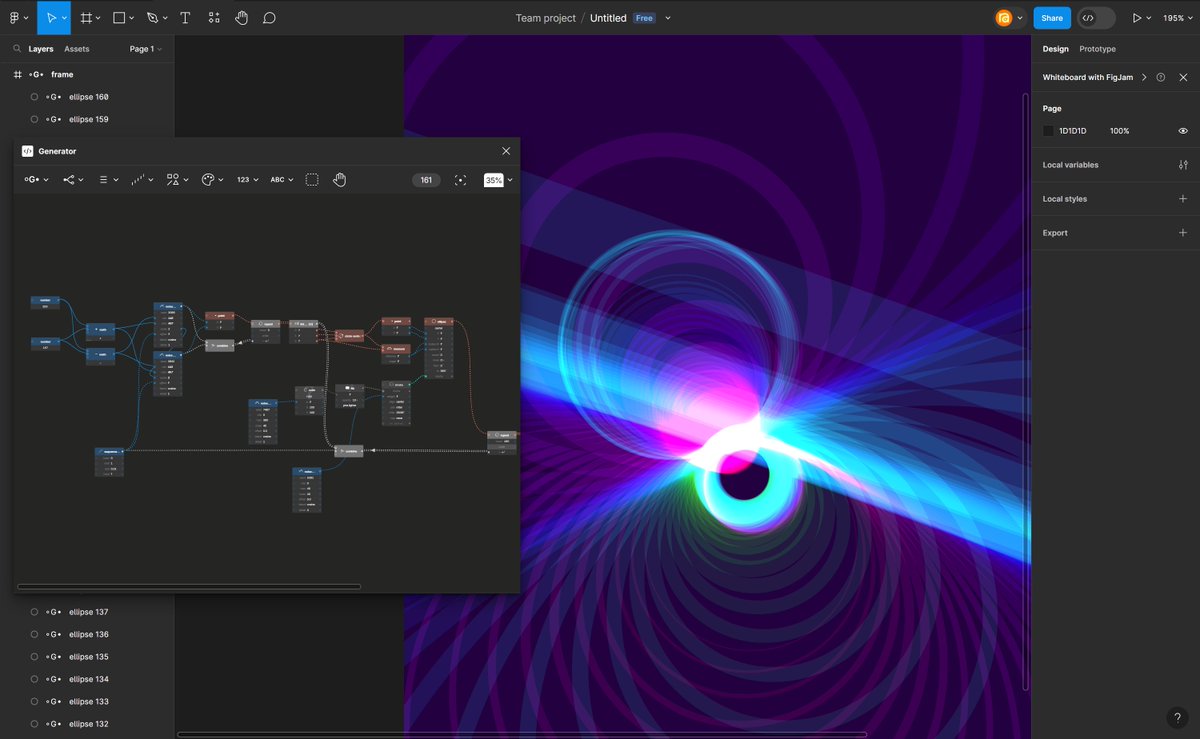Click the Share button
This screenshot has width=1200, height=739.
[1052, 18]
